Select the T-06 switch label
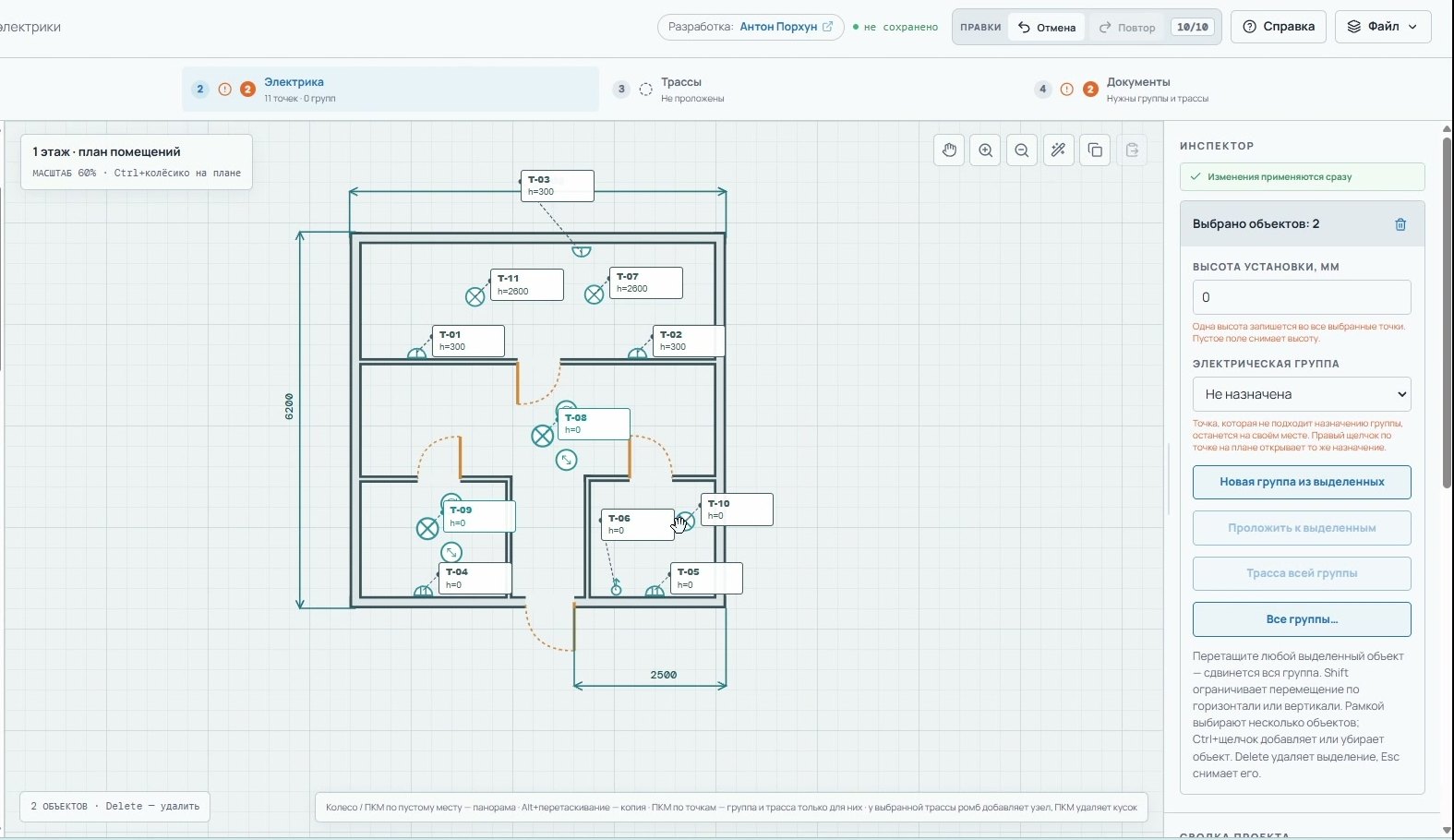The width and height of the screenshot is (1454, 840). (638, 524)
